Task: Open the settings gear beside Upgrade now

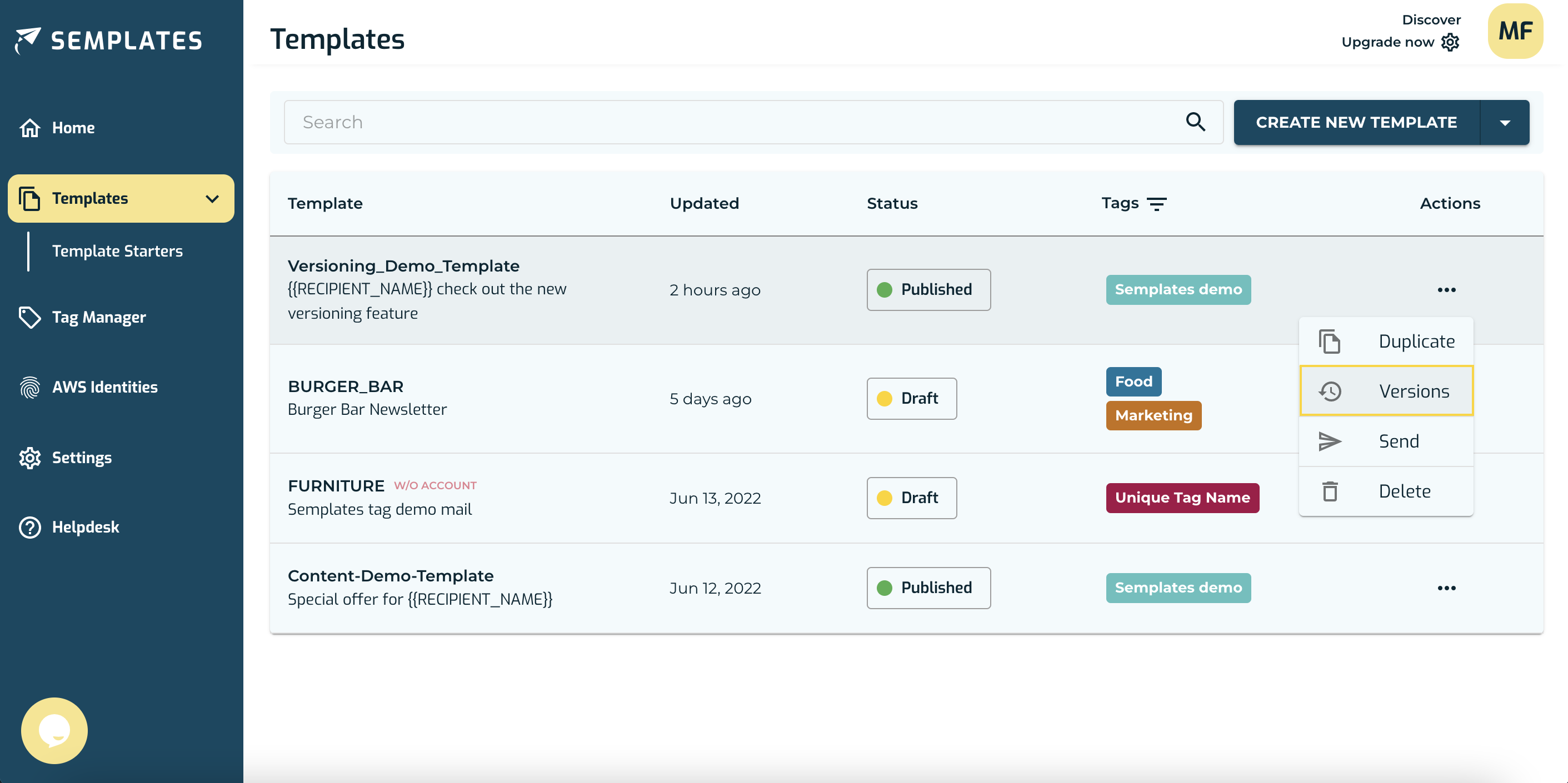Action: pyautogui.click(x=1451, y=42)
